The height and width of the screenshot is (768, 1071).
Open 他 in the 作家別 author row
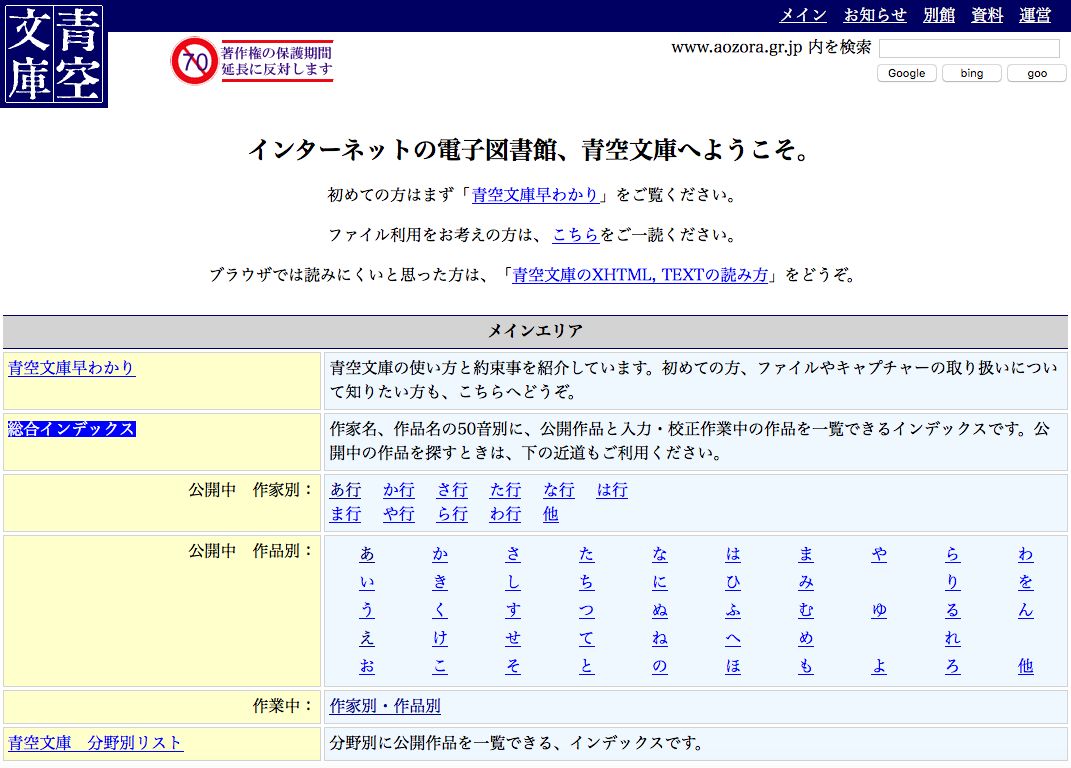(551, 514)
